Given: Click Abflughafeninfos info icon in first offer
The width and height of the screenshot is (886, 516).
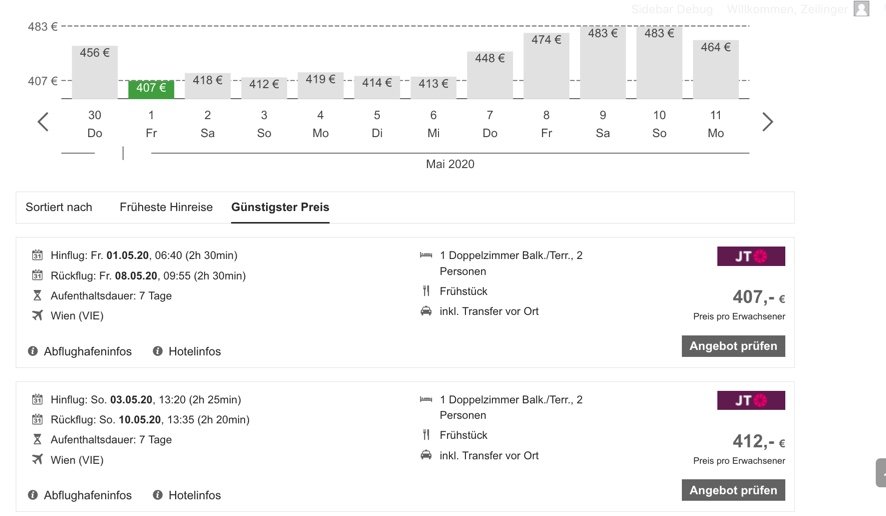Looking at the screenshot, I should point(33,351).
